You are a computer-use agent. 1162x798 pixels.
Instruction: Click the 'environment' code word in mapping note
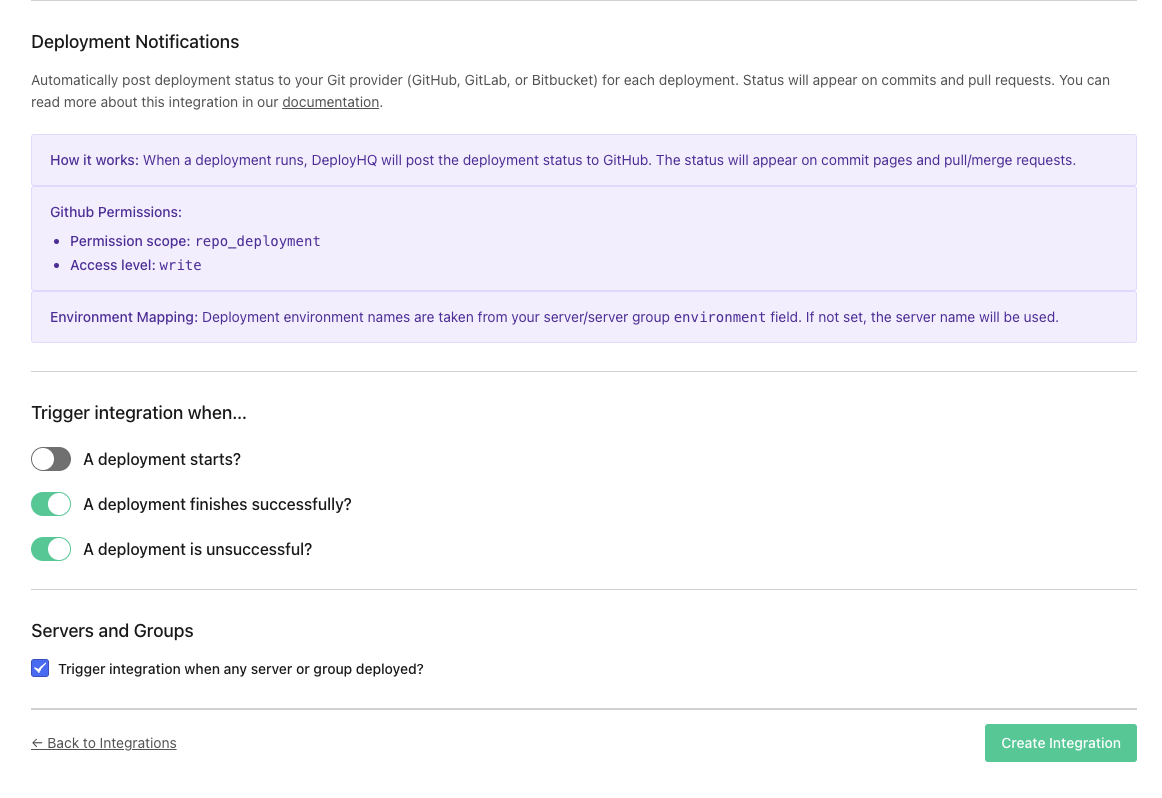pos(719,317)
